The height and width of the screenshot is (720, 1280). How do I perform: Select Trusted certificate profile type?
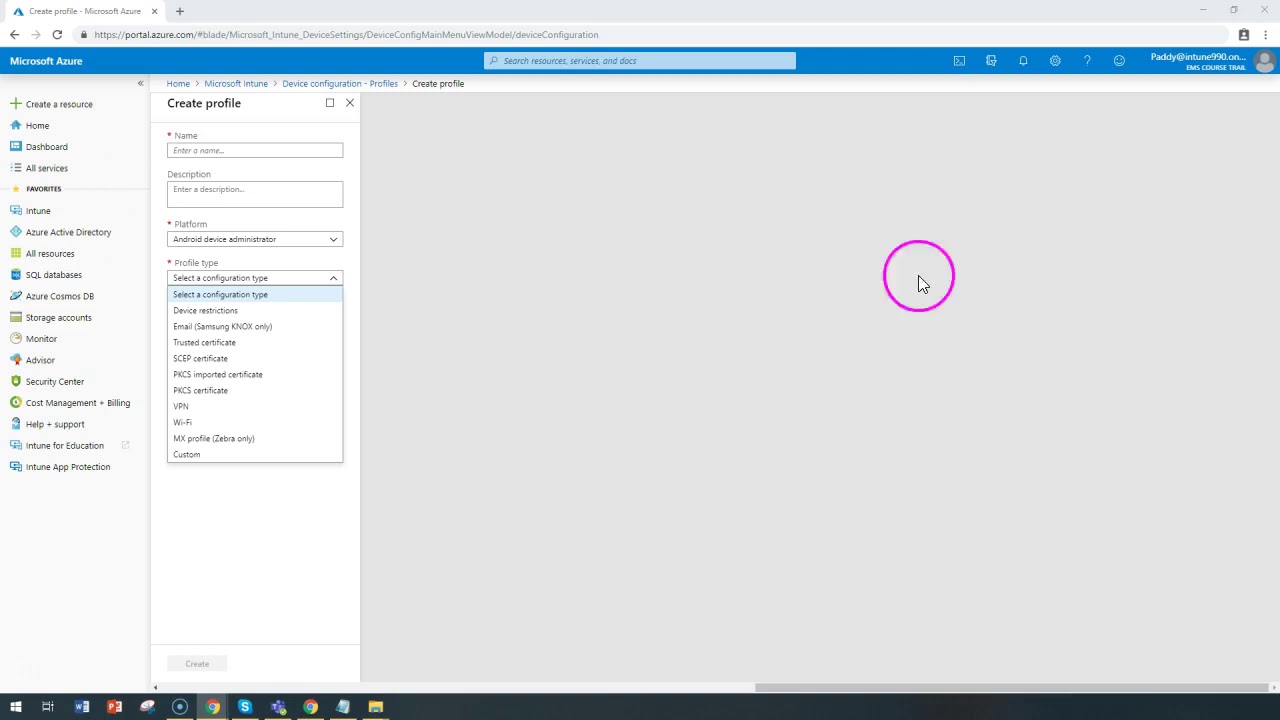(255, 343)
